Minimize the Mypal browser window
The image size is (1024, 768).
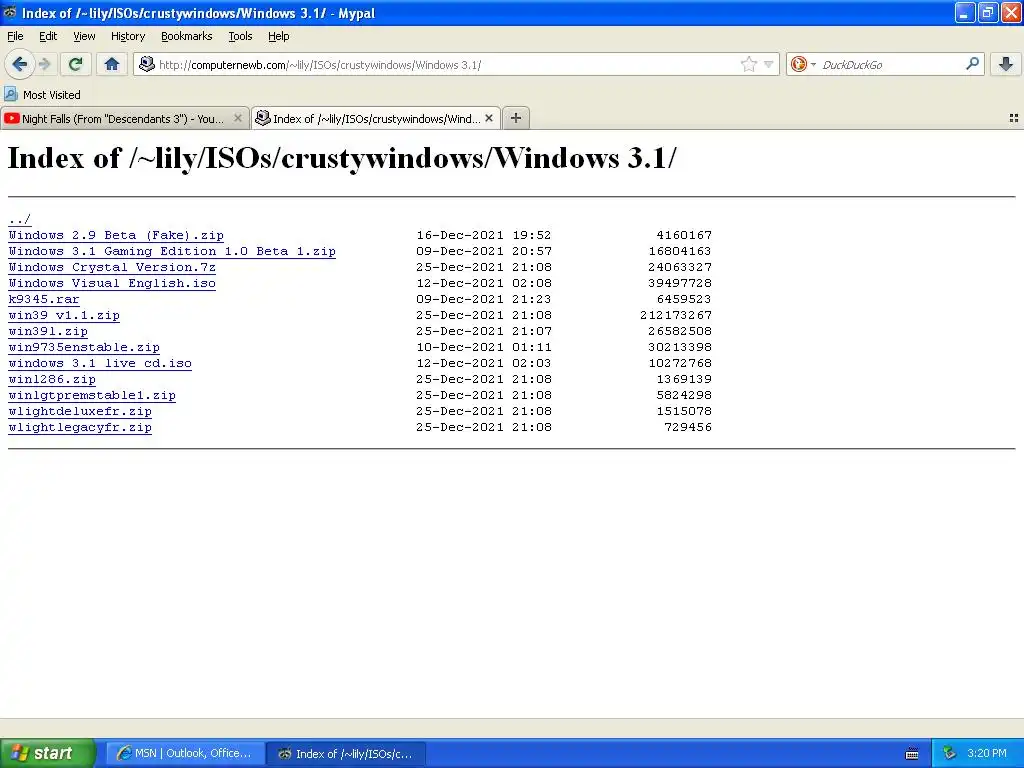click(x=965, y=12)
